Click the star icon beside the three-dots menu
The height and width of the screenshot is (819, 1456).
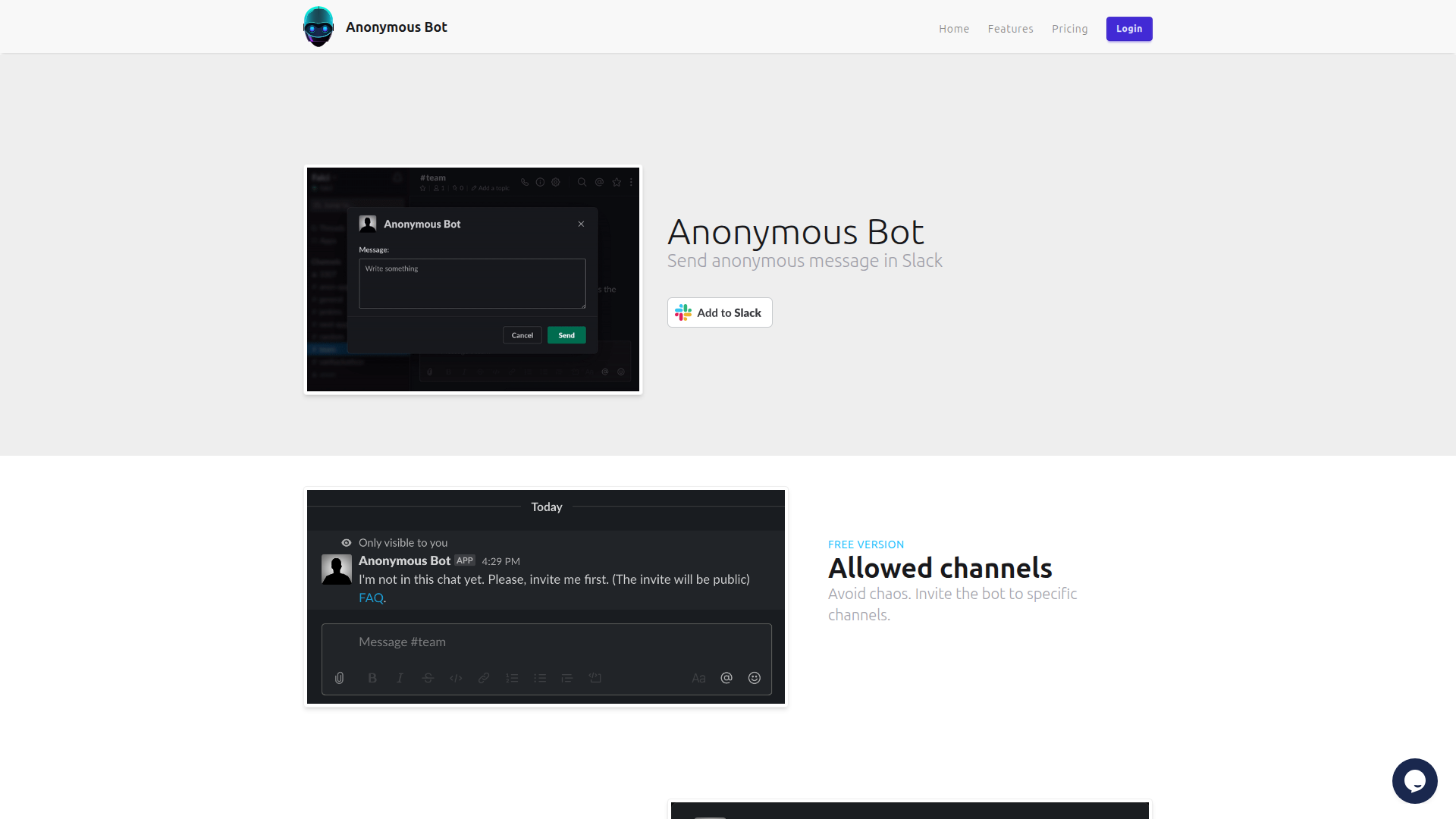(x=617, y=182)
